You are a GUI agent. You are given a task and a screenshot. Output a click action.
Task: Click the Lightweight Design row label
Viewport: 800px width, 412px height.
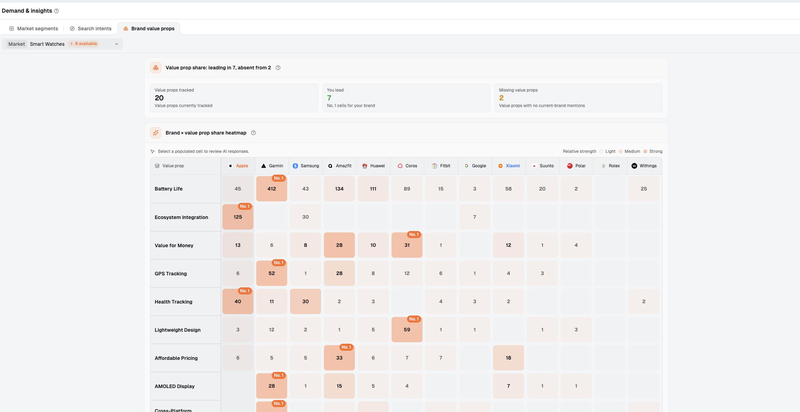pyautogui.click(x=178, y=330)
